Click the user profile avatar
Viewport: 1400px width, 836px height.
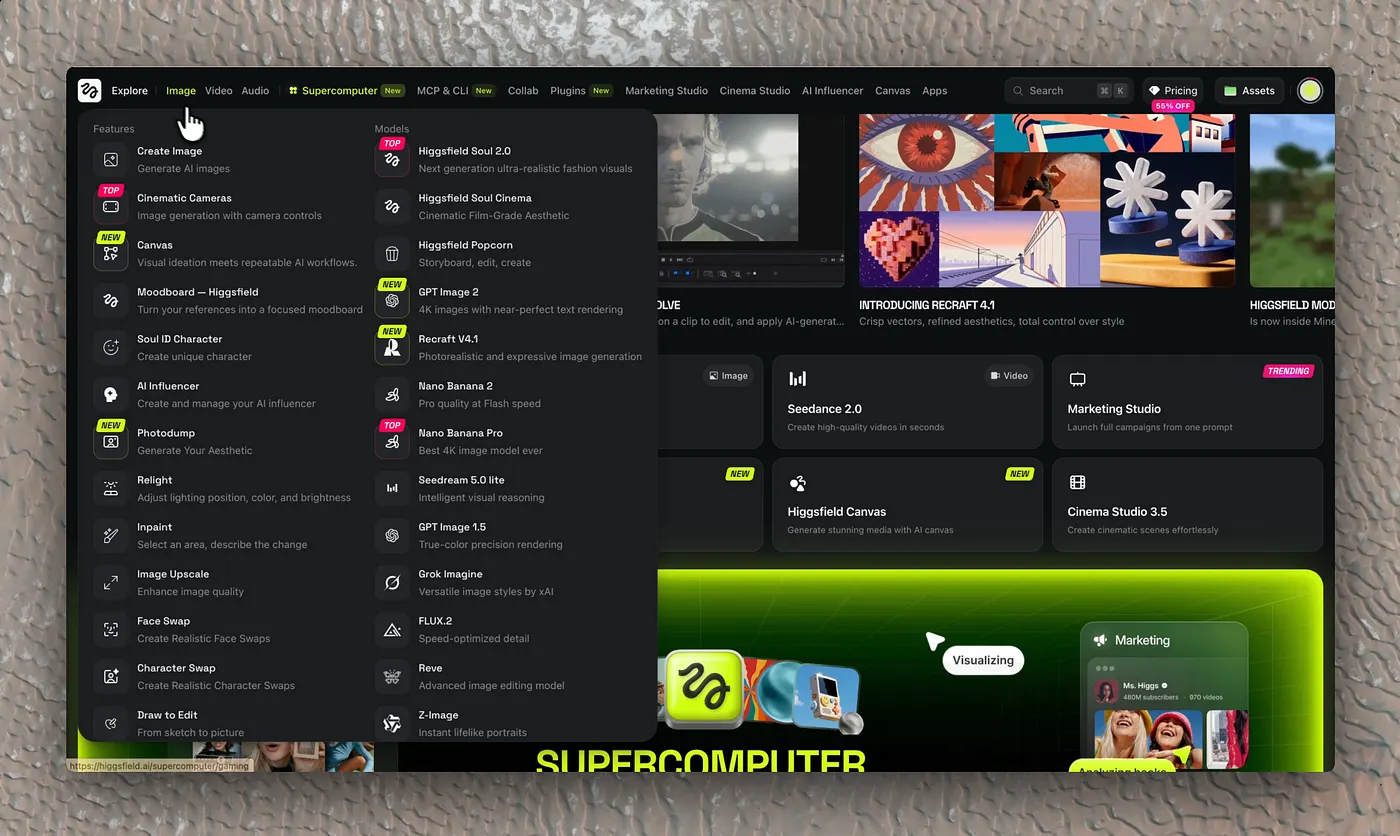pos(1309,90)
